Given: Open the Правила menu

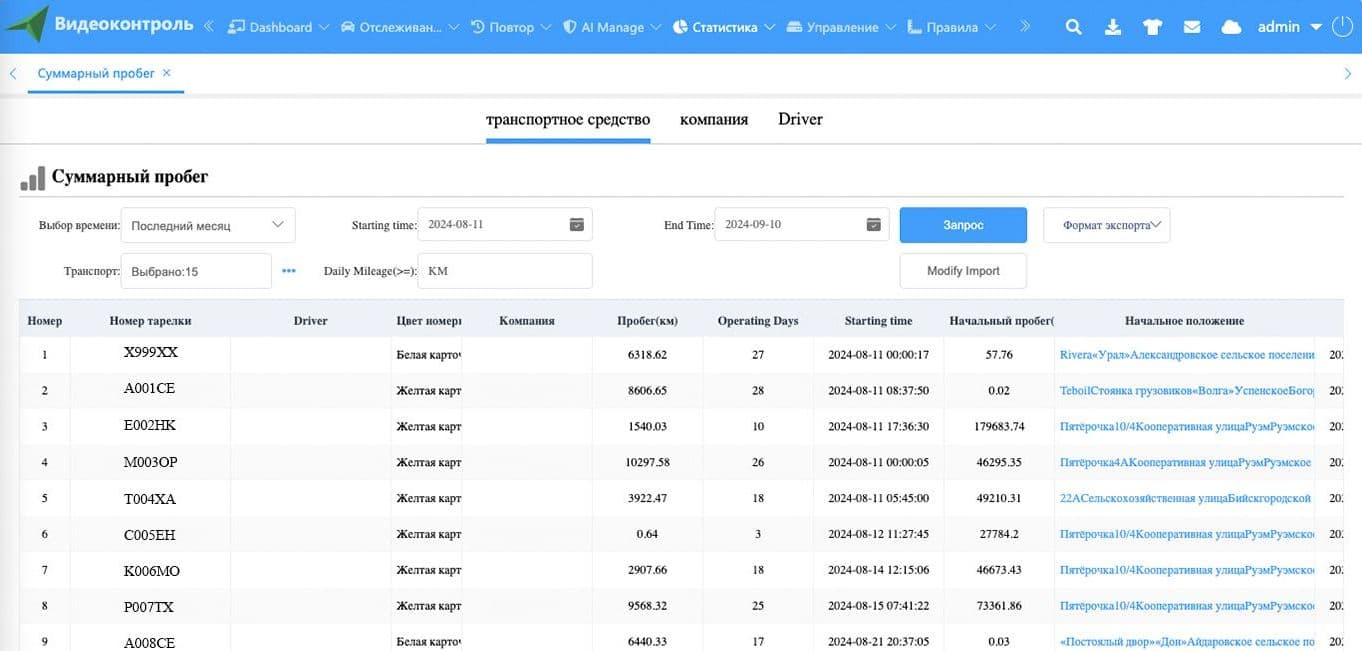Looking at the screenshot, I should (x=952, y=27).
